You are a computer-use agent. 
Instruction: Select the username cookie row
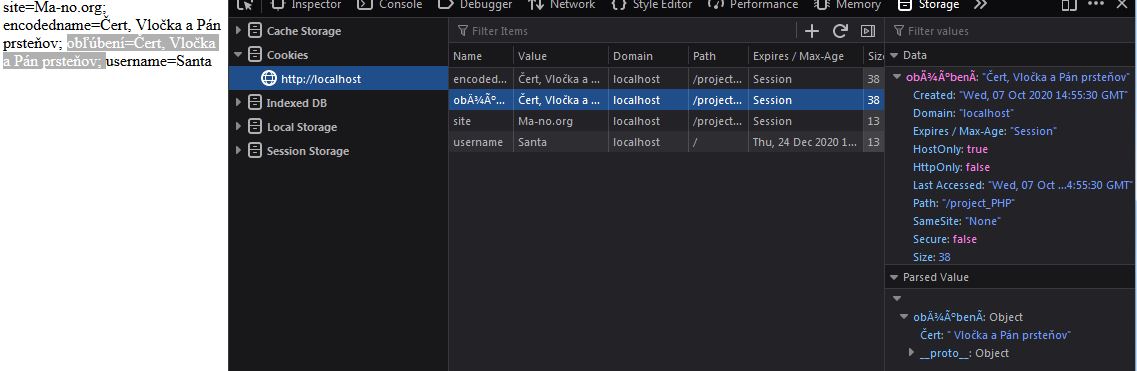tap(666, 142)
